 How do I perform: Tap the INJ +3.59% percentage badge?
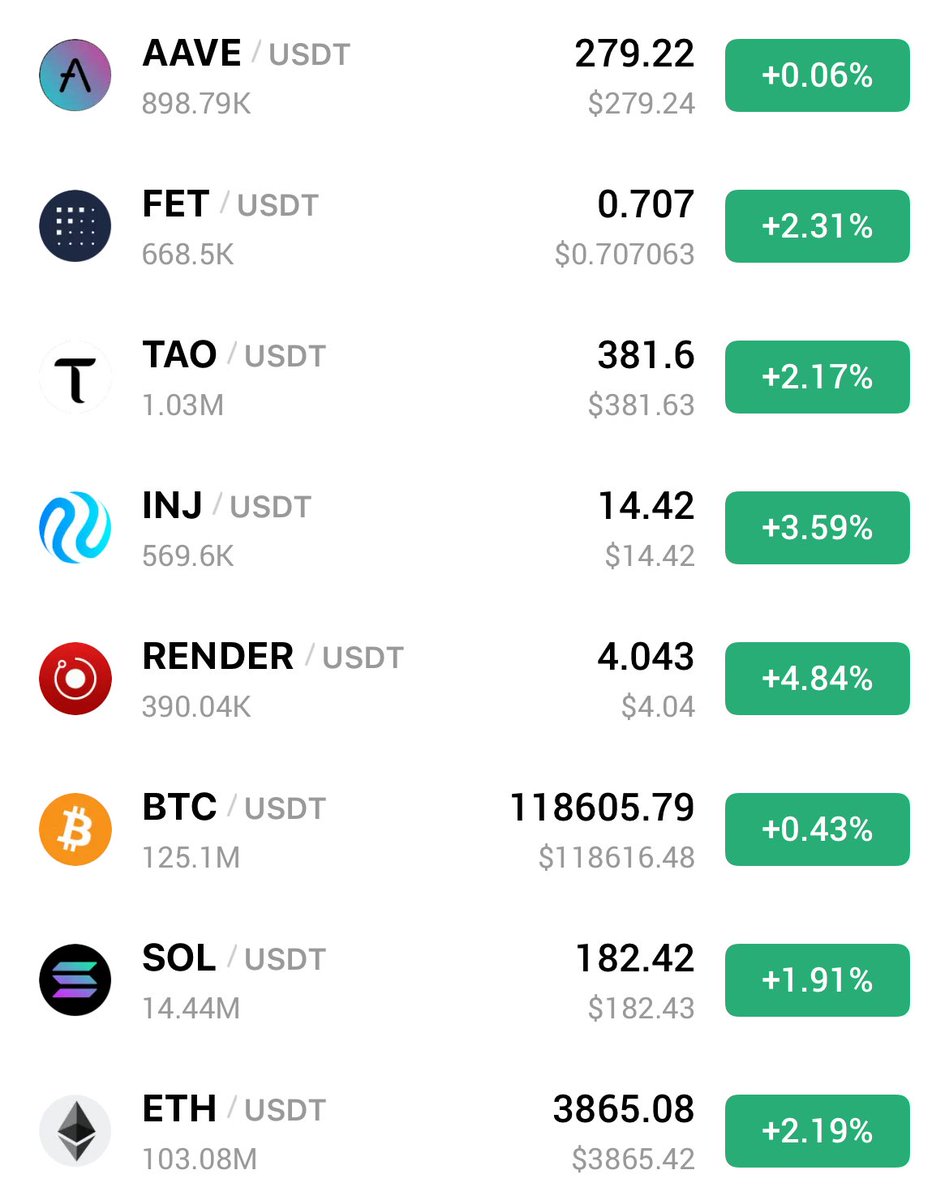point(817,528)
